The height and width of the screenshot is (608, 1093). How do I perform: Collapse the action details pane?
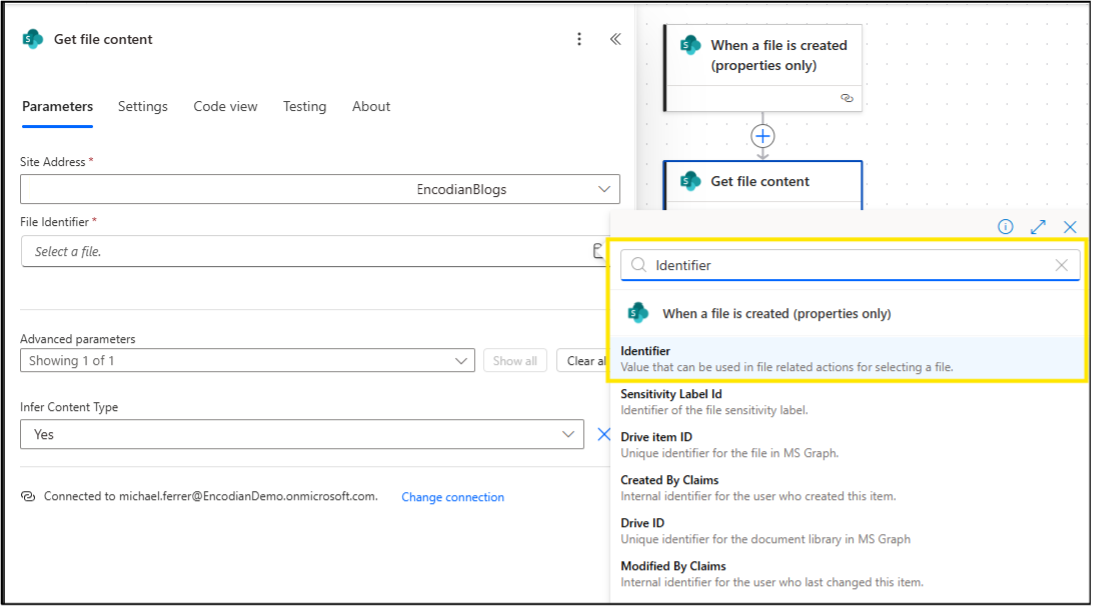614,38
